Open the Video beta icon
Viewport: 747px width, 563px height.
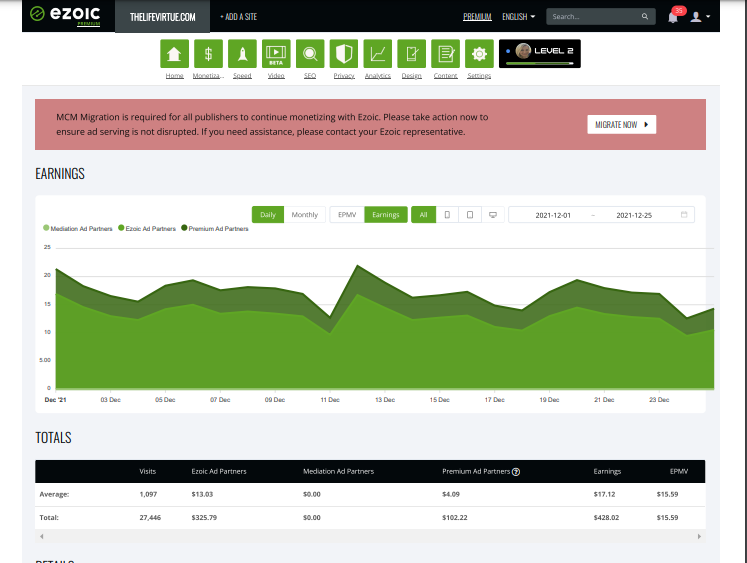click(276, 54)
